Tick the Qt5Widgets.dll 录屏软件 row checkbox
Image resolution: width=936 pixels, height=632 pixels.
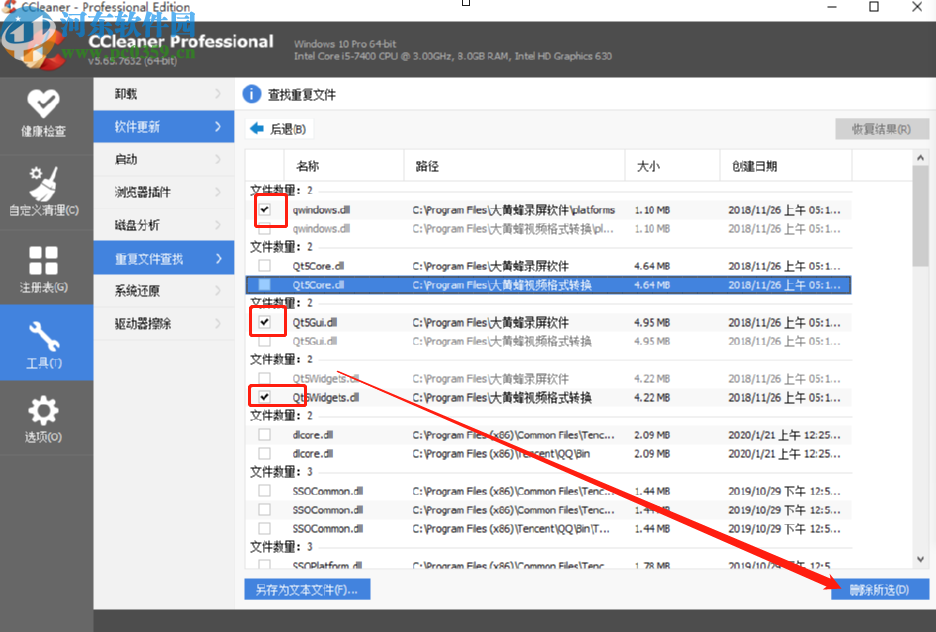point(264,378)
